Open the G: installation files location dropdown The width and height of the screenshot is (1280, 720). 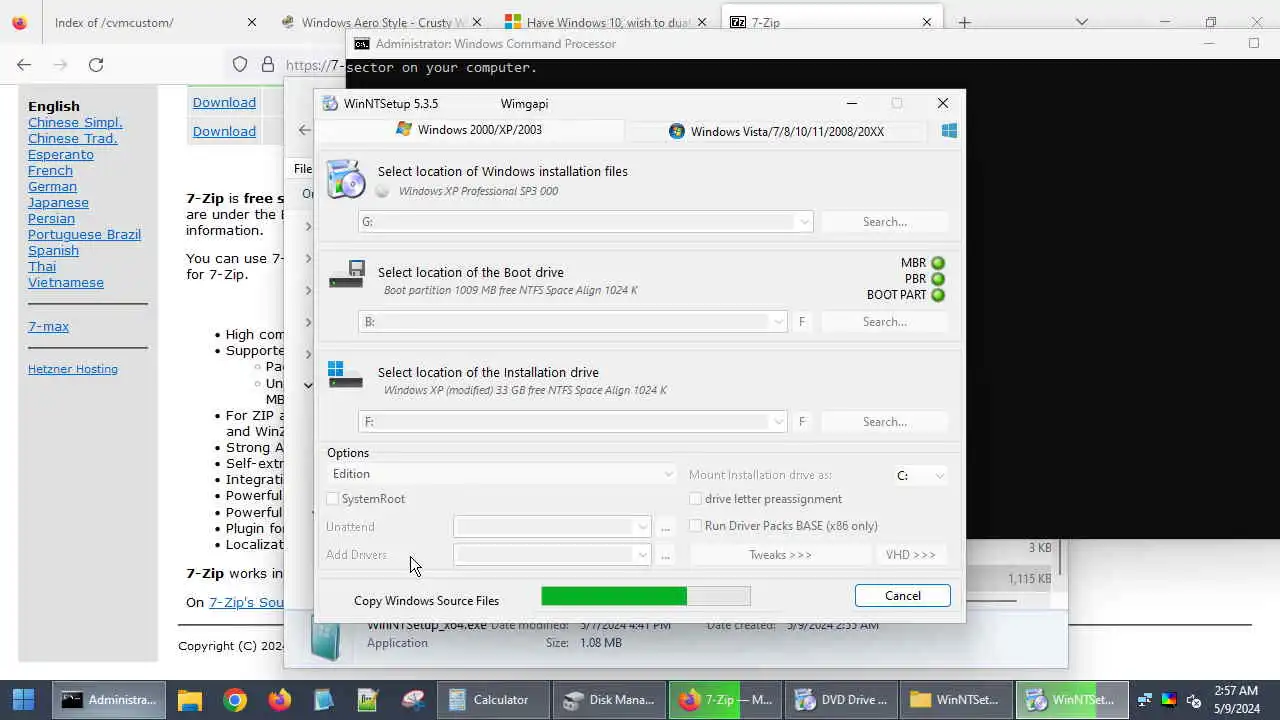click(804, 222)
